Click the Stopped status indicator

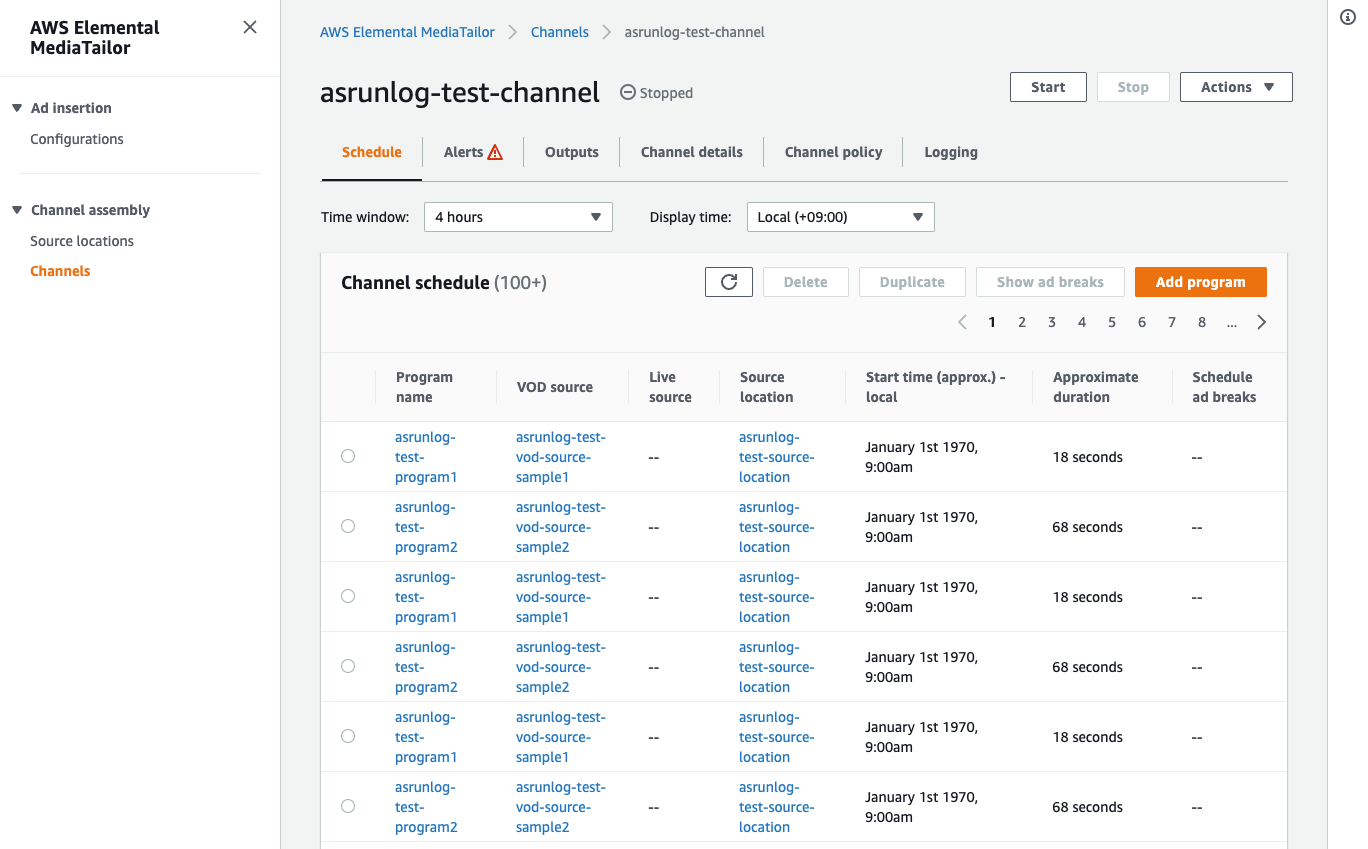pos(656,93)
